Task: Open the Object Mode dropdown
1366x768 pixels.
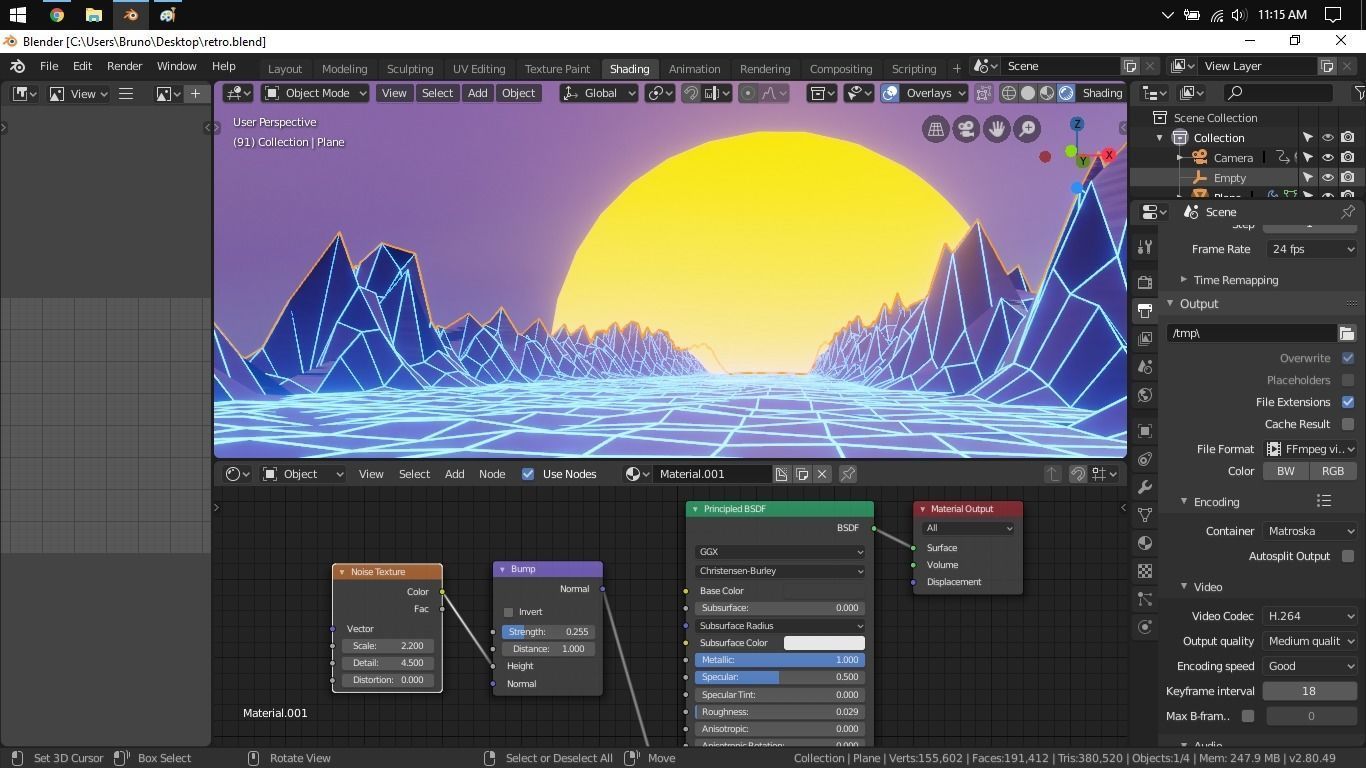Action: tap(315, 93)
